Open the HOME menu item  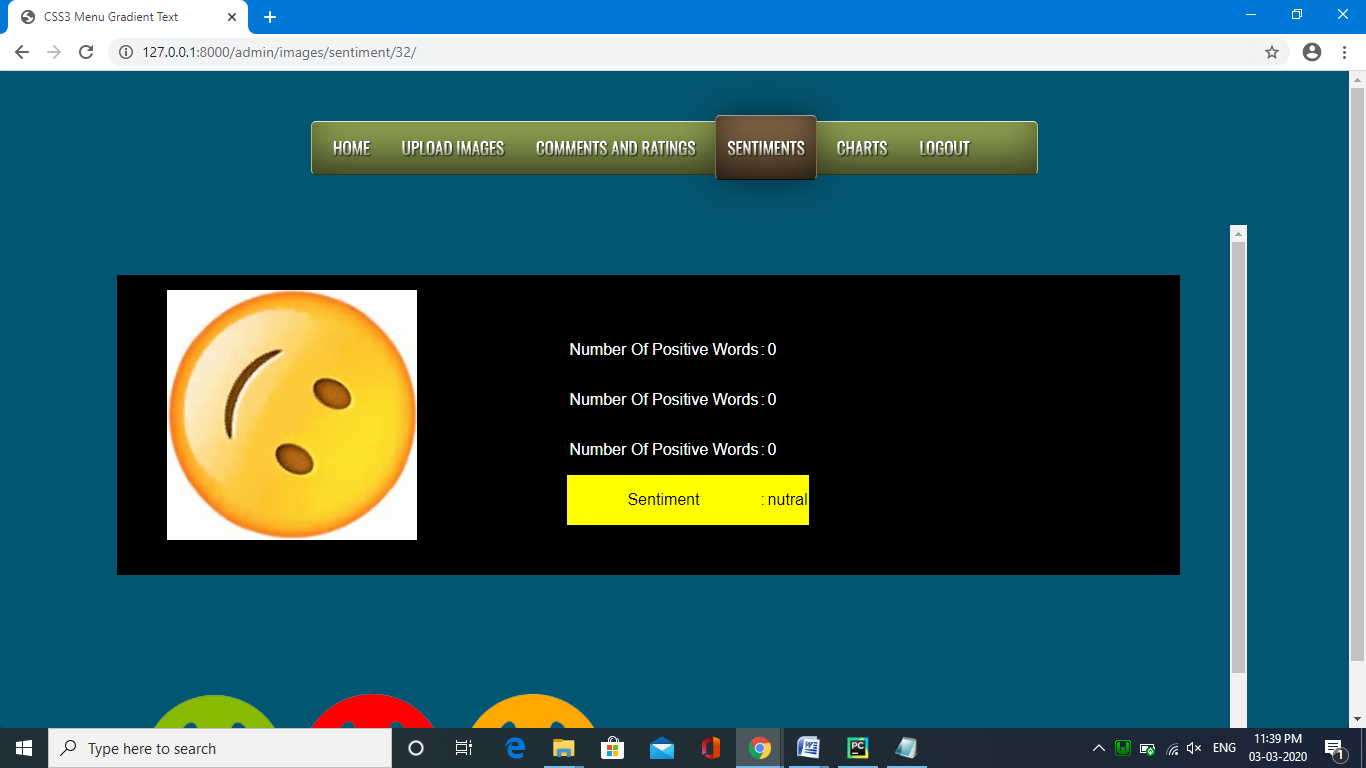[x=351, y=148]
